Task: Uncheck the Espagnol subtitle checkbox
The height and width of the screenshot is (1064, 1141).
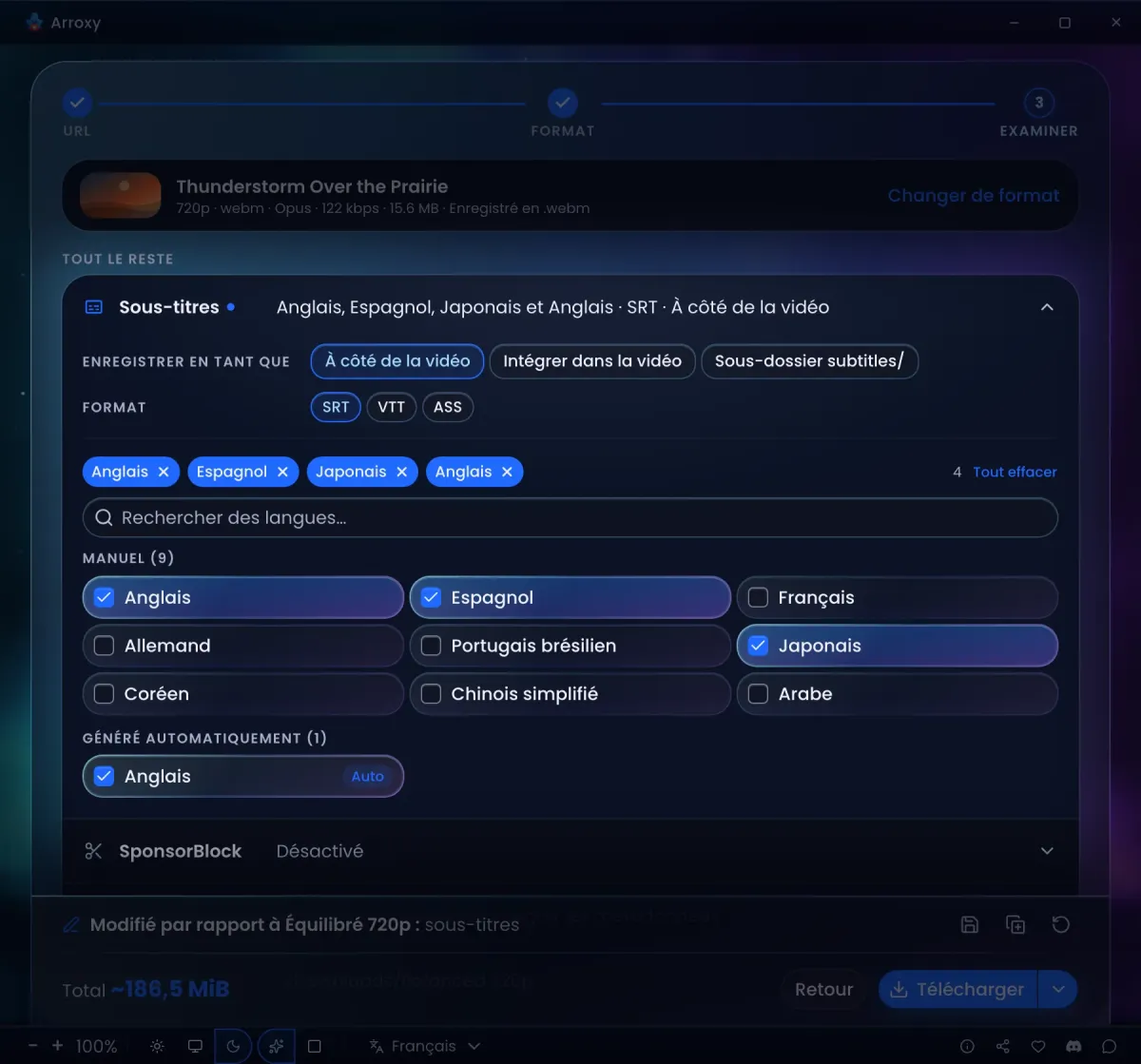Action: click(x=431, y=597)
